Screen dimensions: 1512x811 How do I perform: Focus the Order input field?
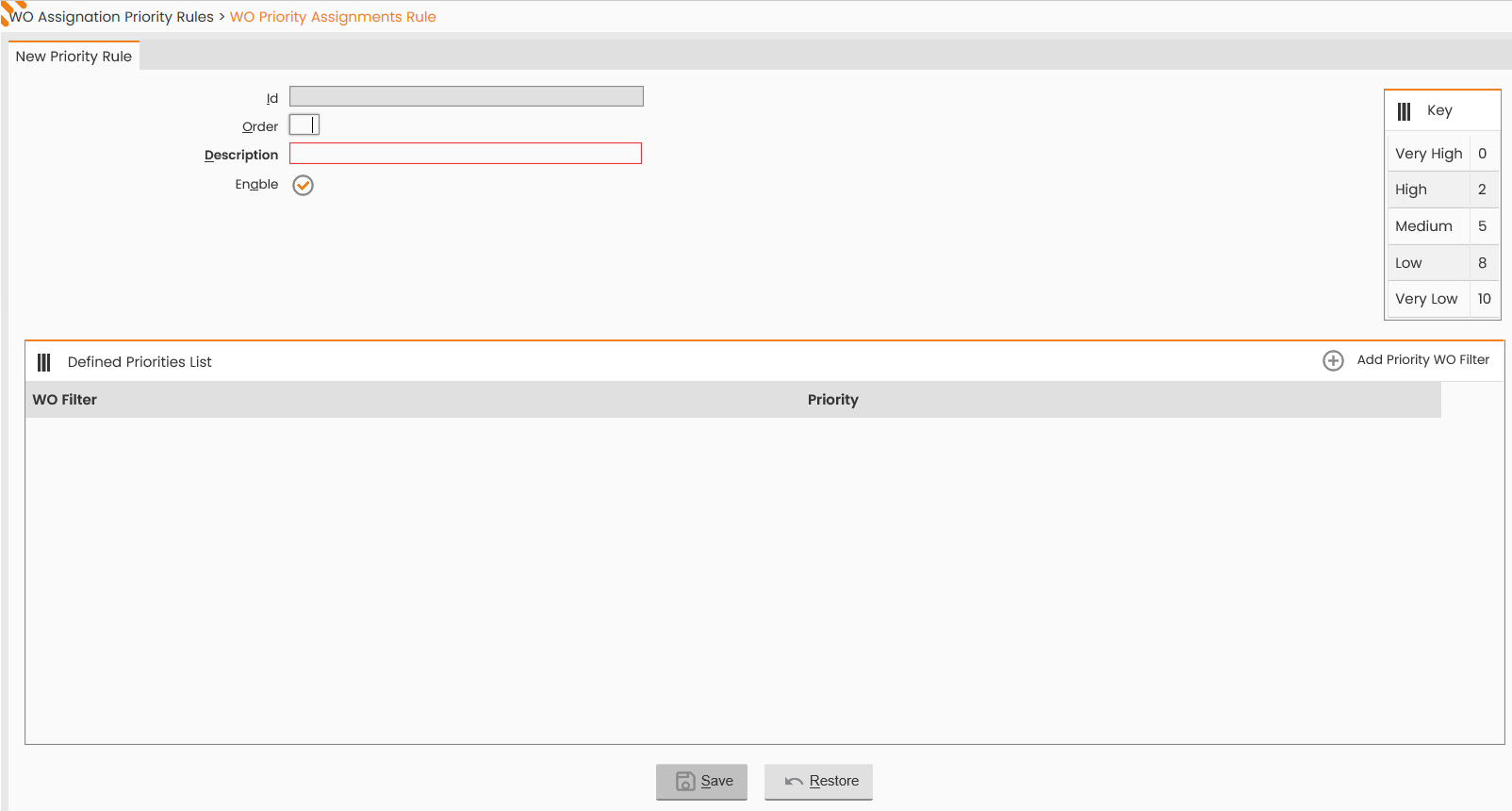[304, 124]
